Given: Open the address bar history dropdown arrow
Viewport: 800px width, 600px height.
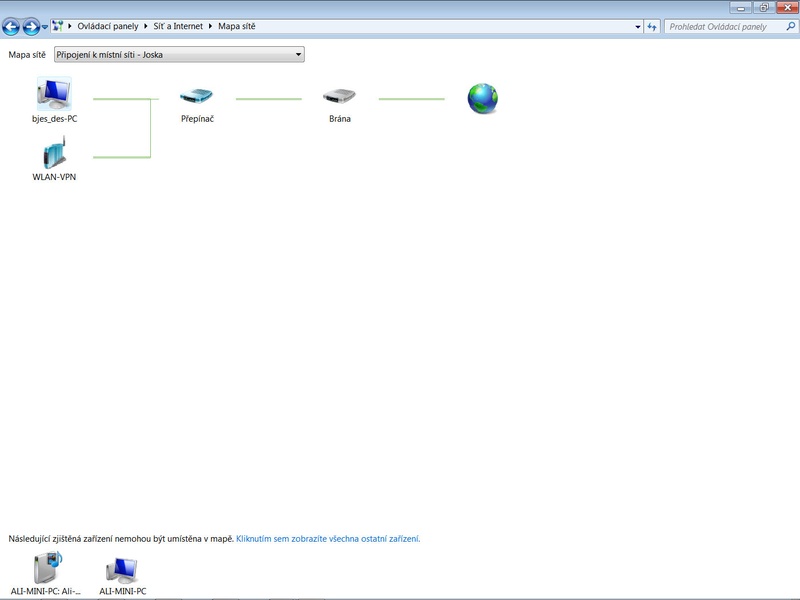Looking at the screenshot, I should (x=639, y=27).
